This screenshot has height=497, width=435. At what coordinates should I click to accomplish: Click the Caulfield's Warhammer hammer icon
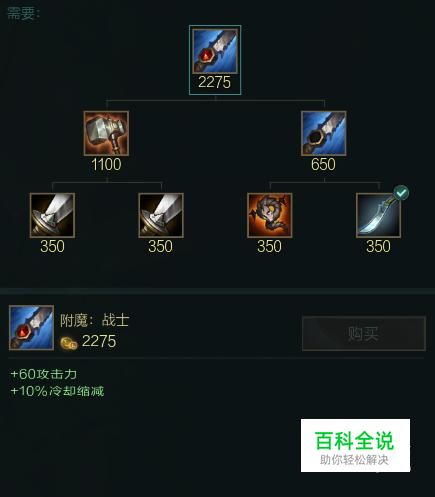[106, 133]
